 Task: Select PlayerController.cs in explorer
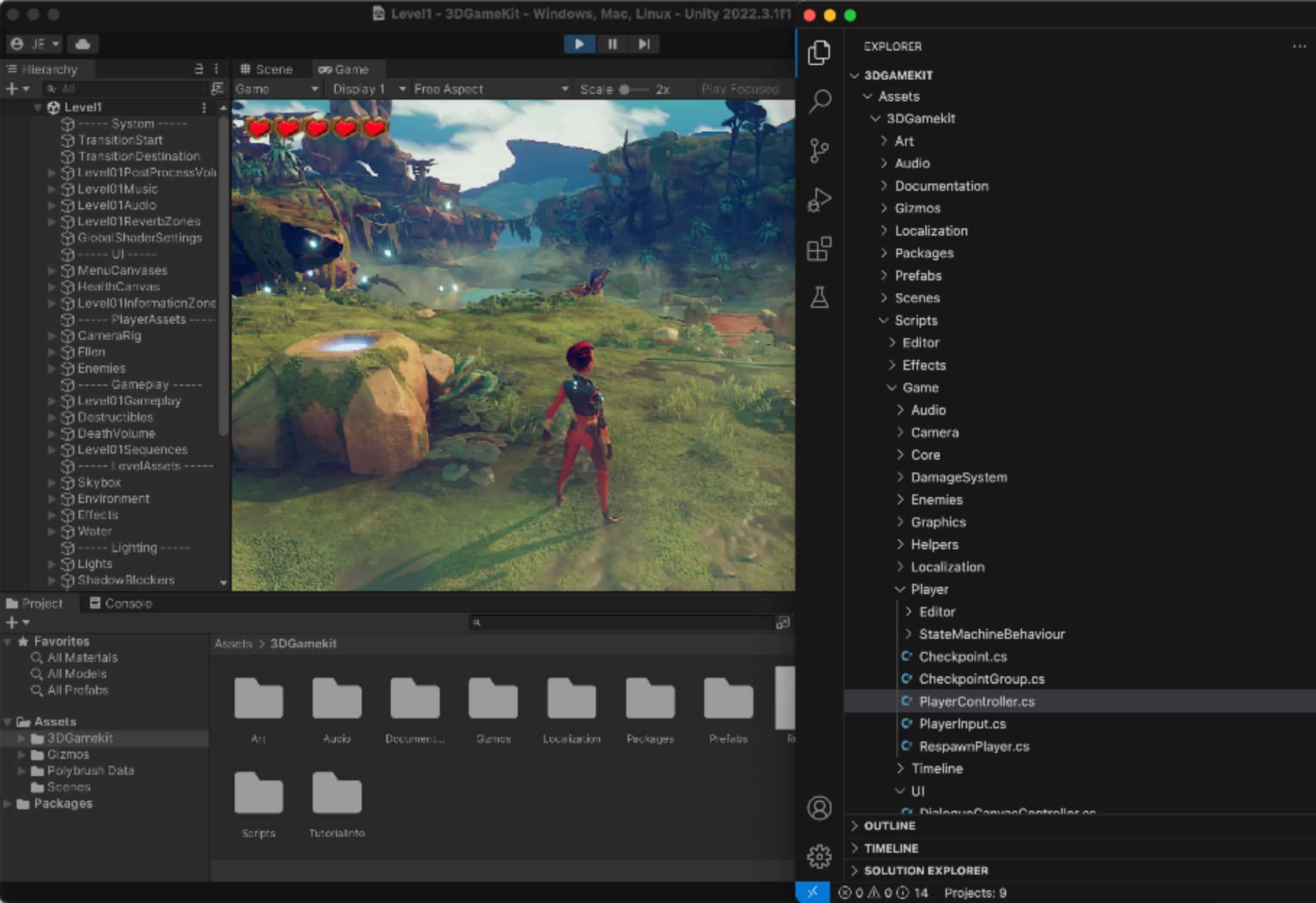pos(976,701)
